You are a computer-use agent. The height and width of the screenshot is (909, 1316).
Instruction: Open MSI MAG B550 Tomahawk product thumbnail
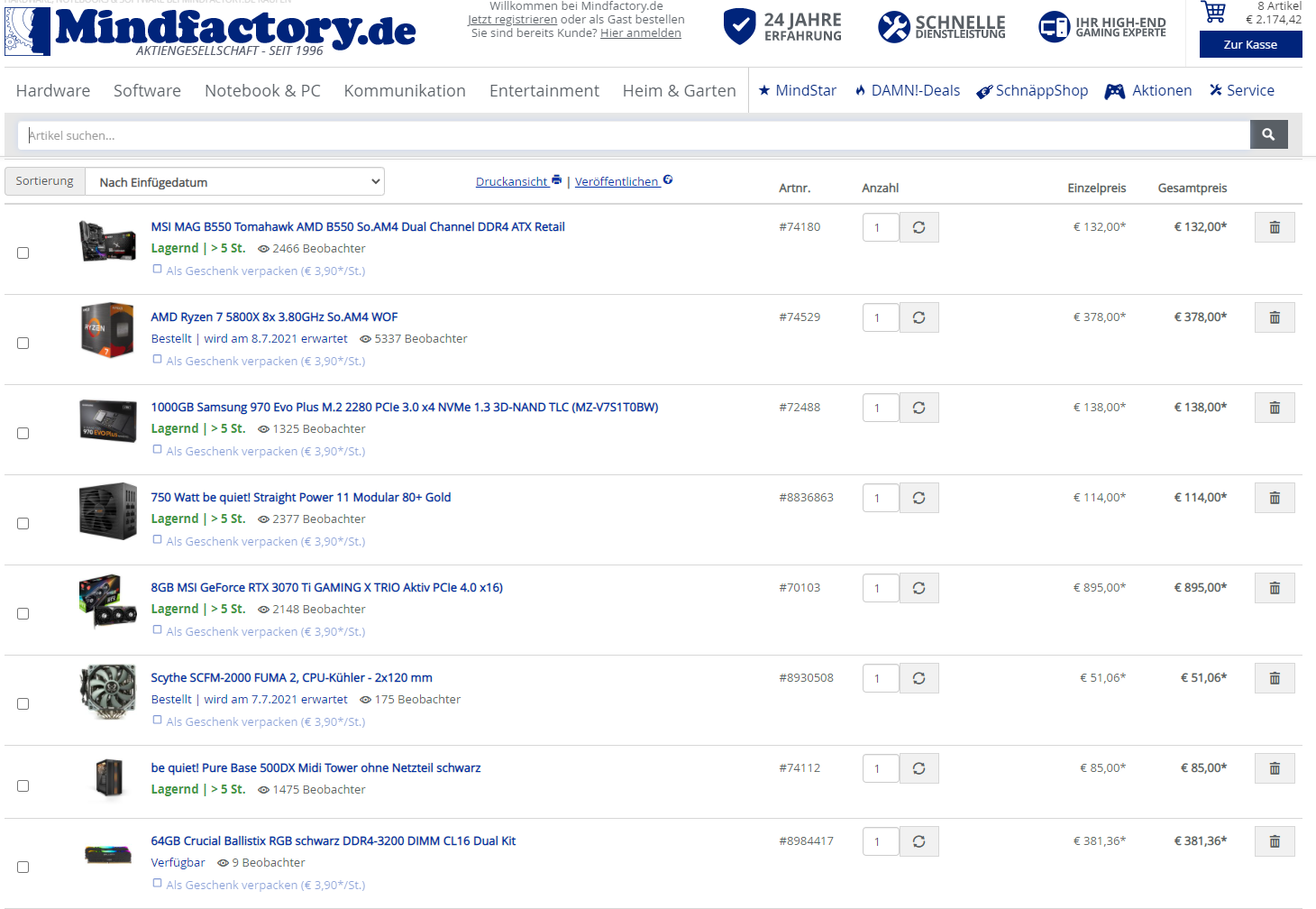107,241
